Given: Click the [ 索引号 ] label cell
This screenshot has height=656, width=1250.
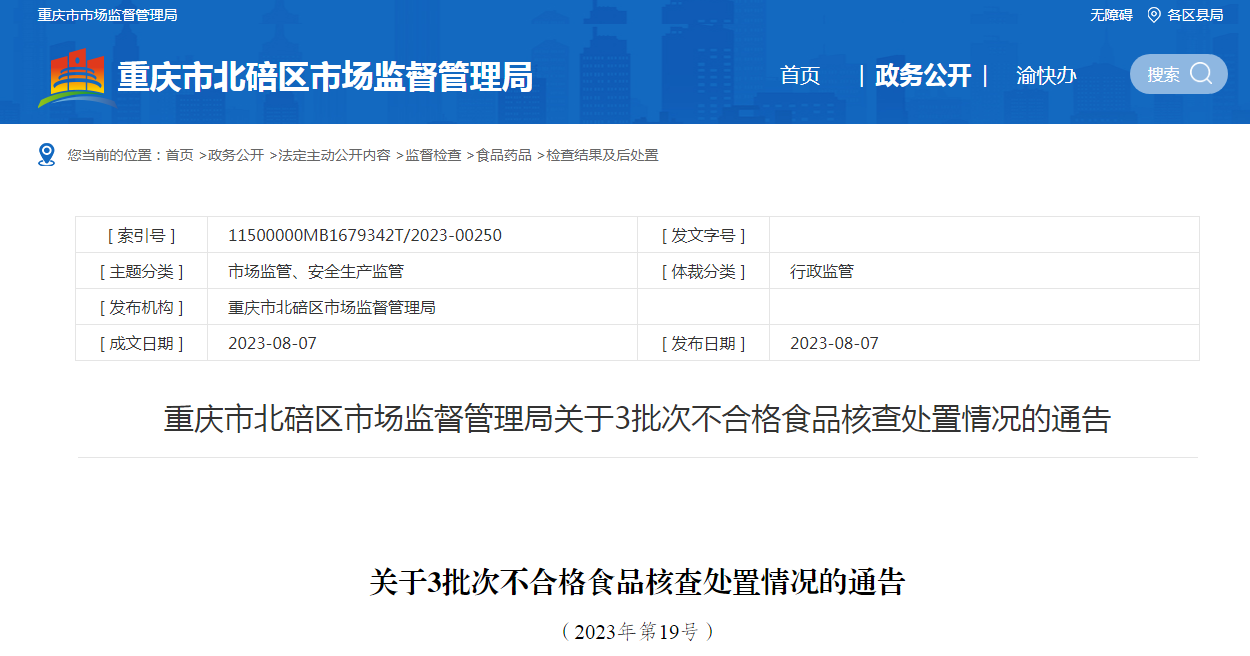Looking at the screenshot, I should pyautogui.click(x=141, y=235).
